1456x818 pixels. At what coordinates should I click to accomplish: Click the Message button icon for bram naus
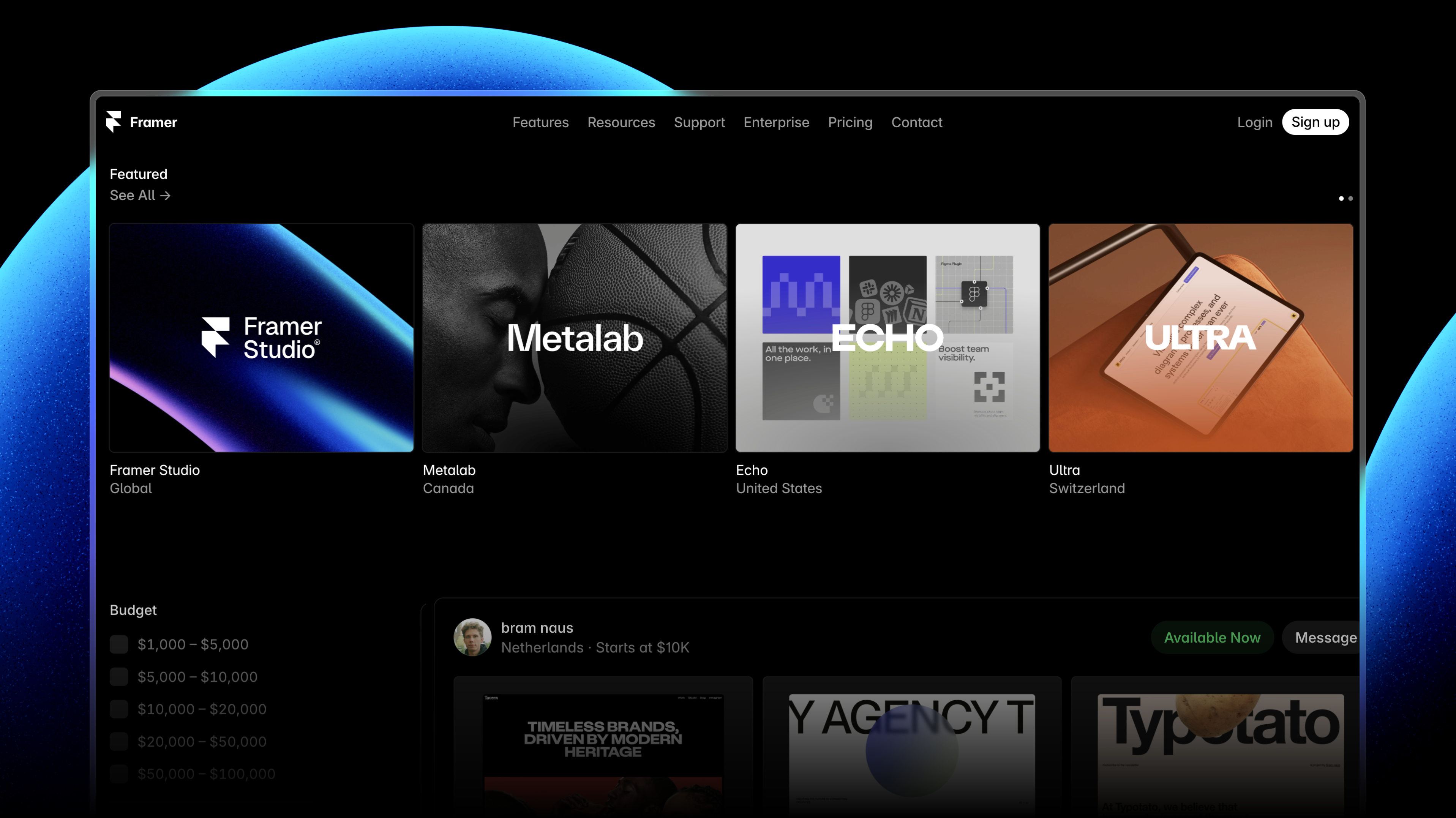(x=1325, y=637)
